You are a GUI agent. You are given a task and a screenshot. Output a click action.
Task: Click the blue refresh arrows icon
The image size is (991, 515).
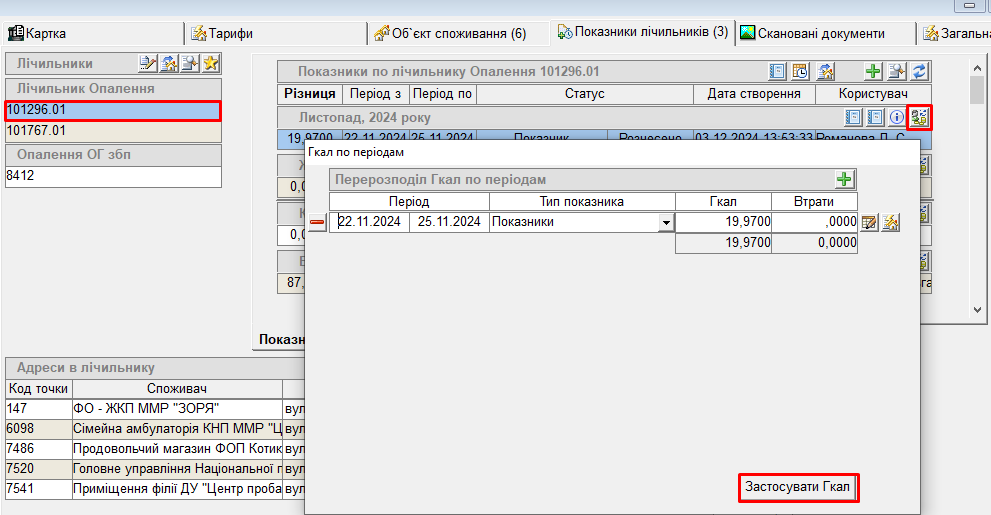point(920,71)
